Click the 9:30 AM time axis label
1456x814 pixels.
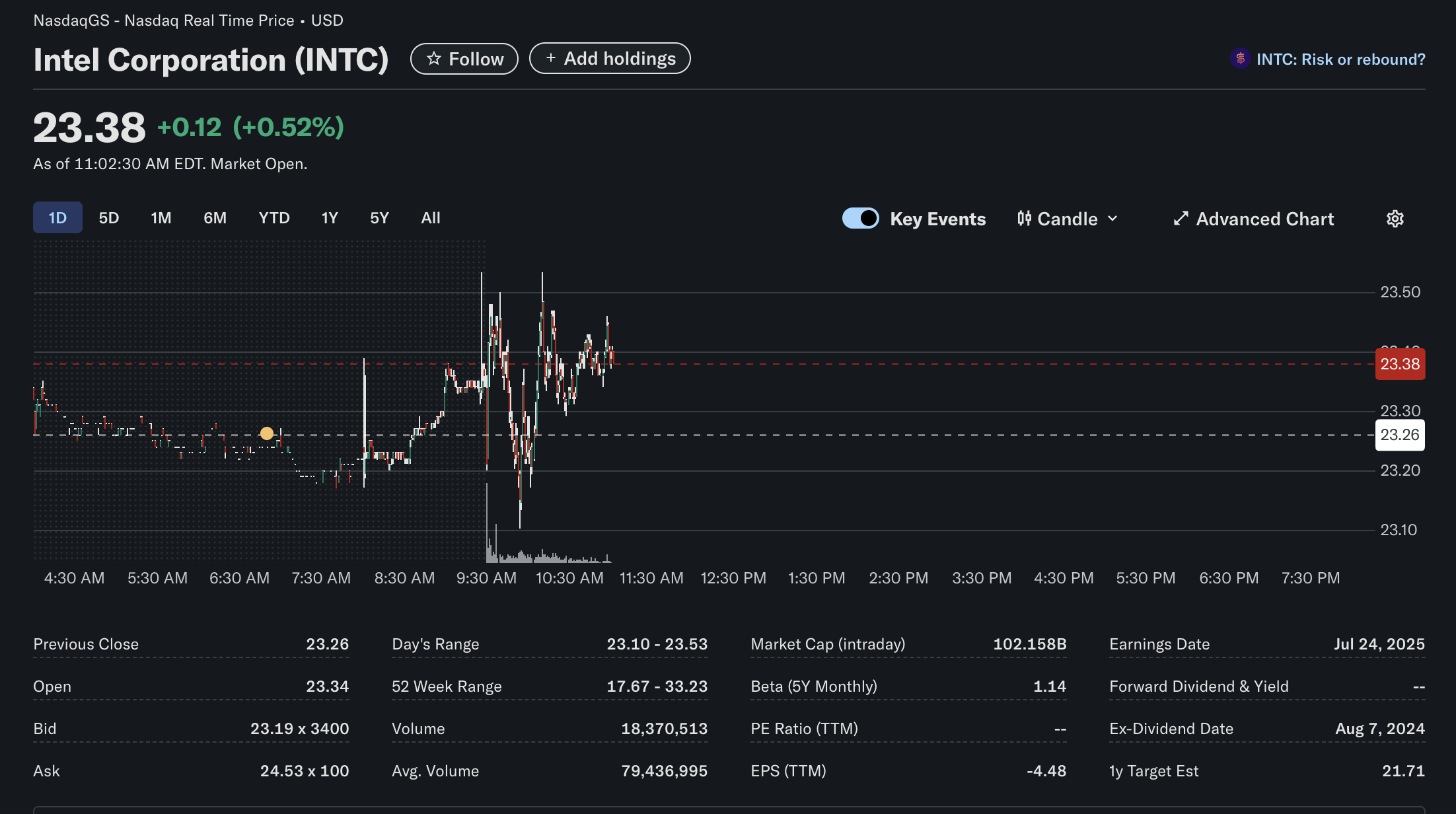tap(486, 578)
